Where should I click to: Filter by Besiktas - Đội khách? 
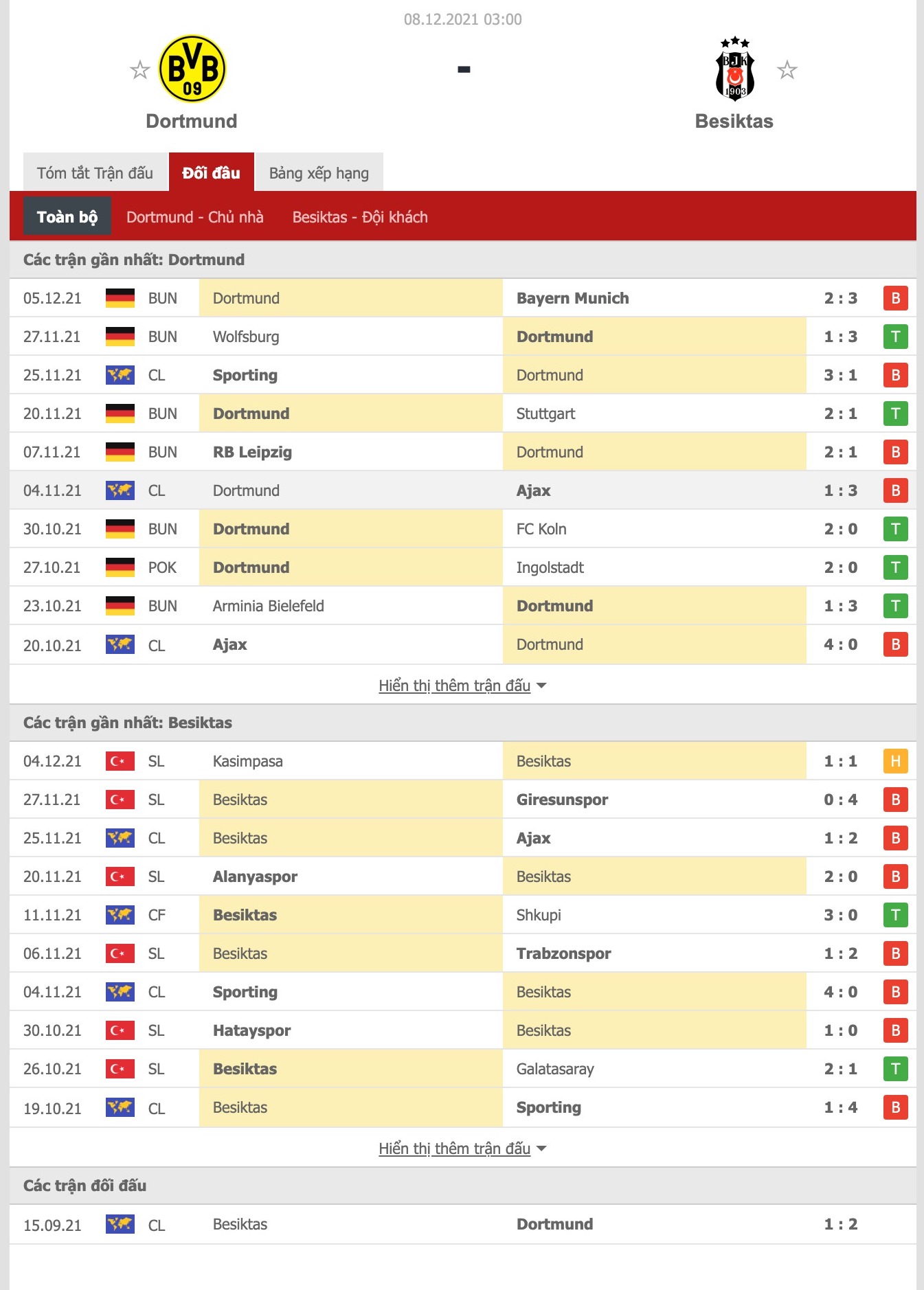[360, 217]
